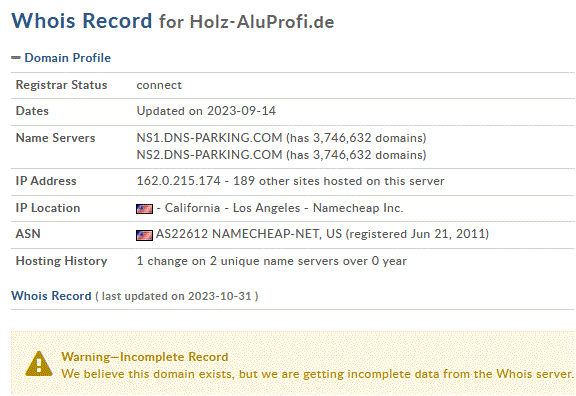The width and height of the screenshot is (576, 396).
Task: Click the Registrar Status label
Action: click(x=61, y=85)
